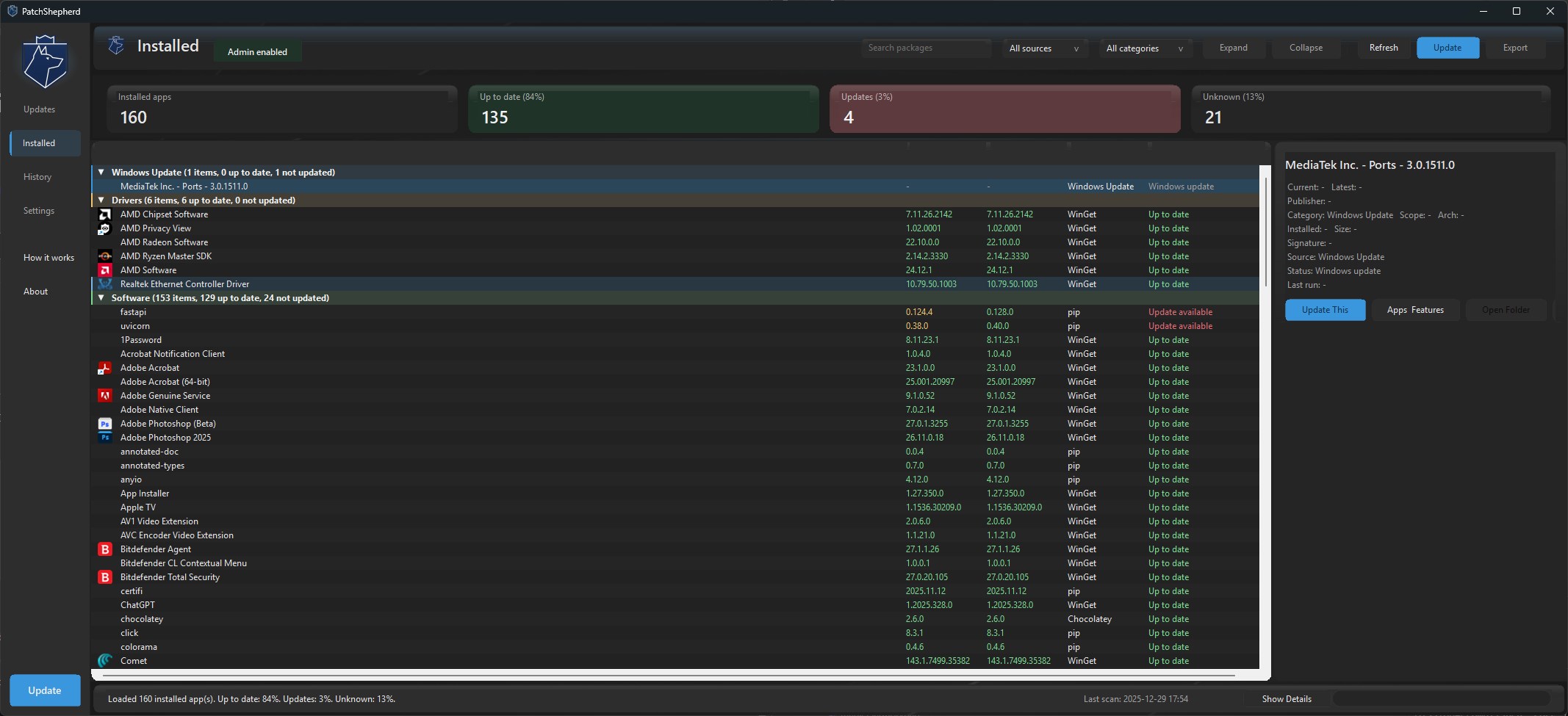The image size is (1568, 716).
Task: Click the Bitdefender Total Security icon
Action: click(x=105, y=577)
